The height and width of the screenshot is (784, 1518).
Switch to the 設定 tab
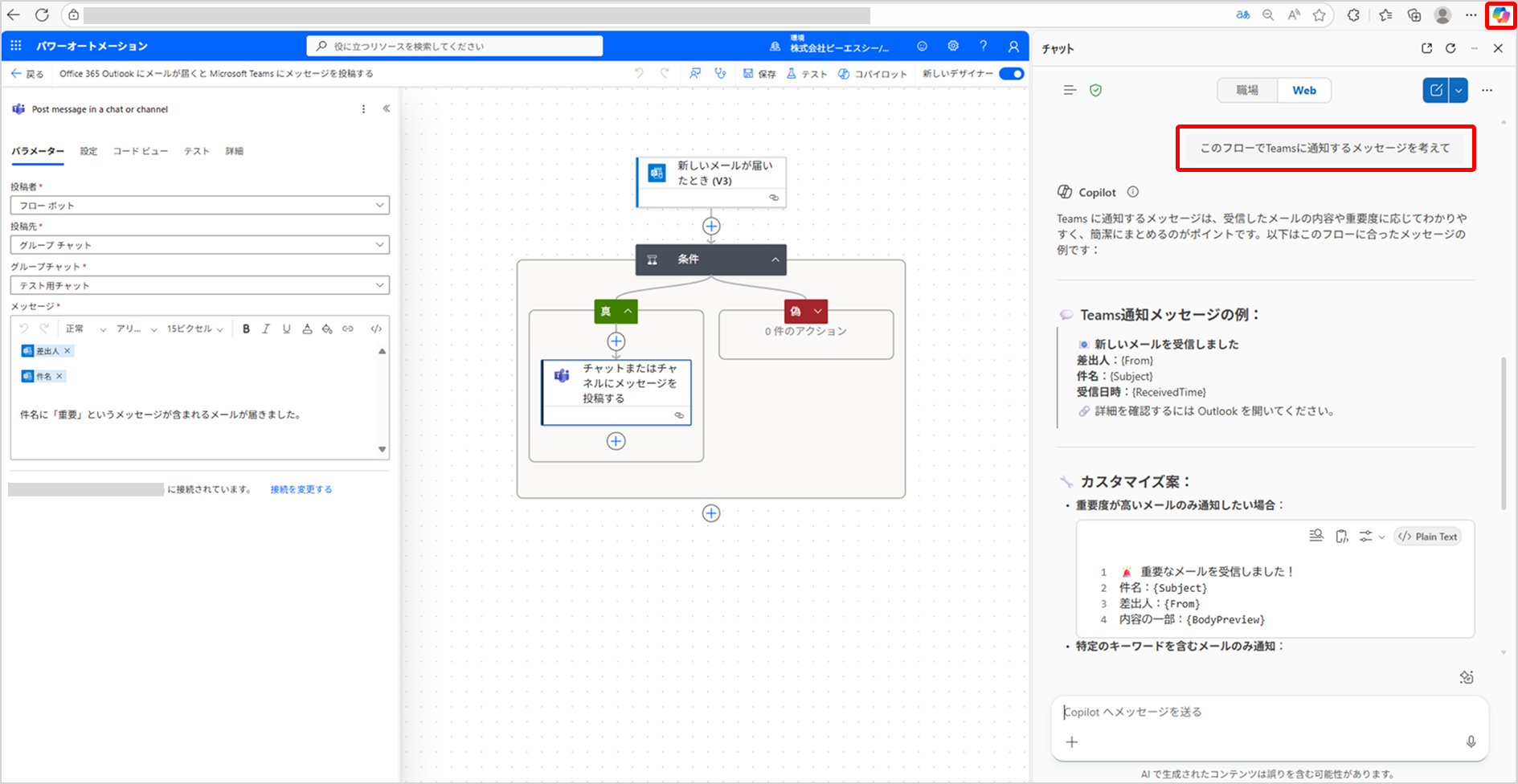click(88, 151)
